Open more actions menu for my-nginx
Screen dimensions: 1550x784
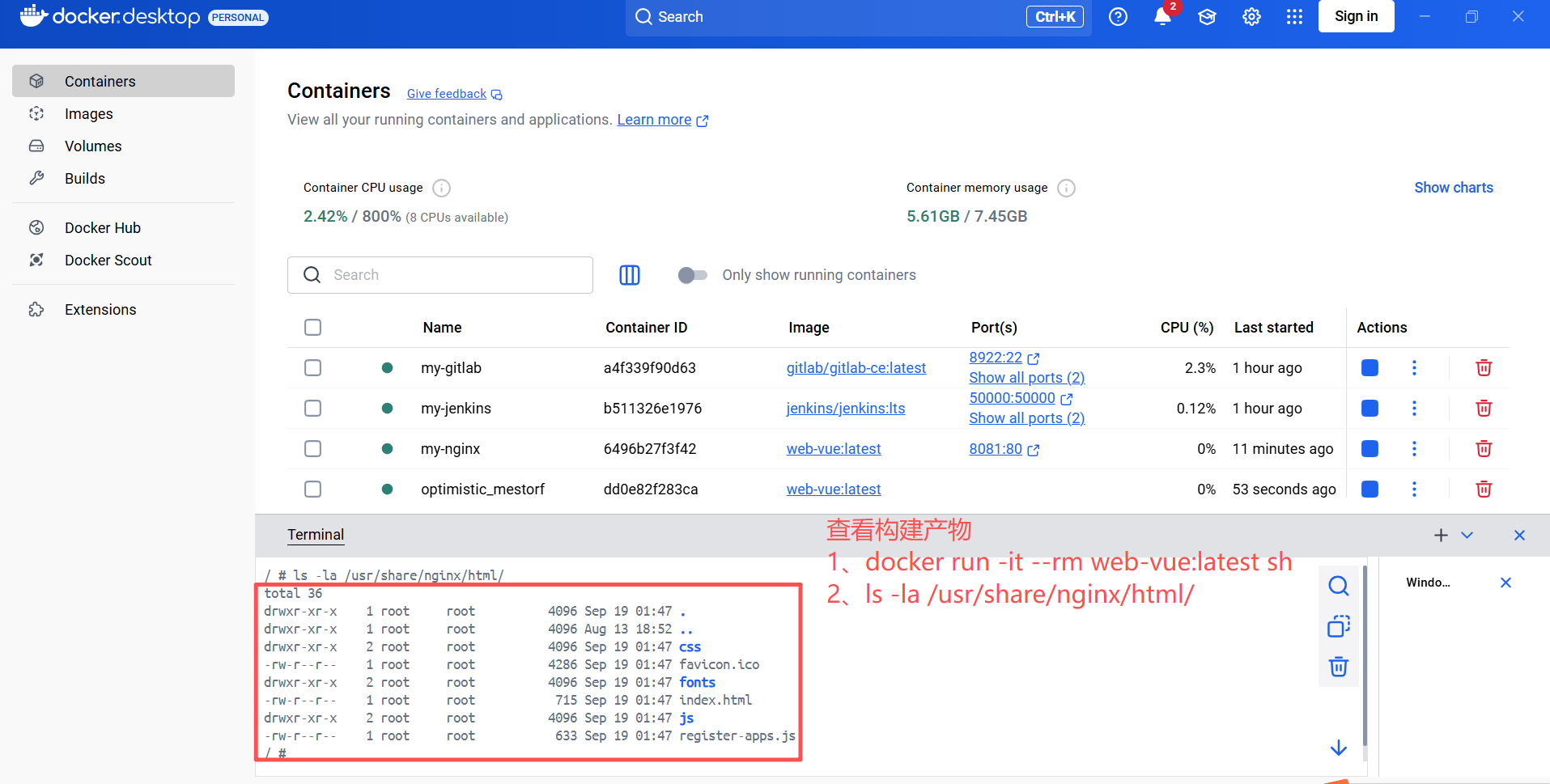(1414, 448)
